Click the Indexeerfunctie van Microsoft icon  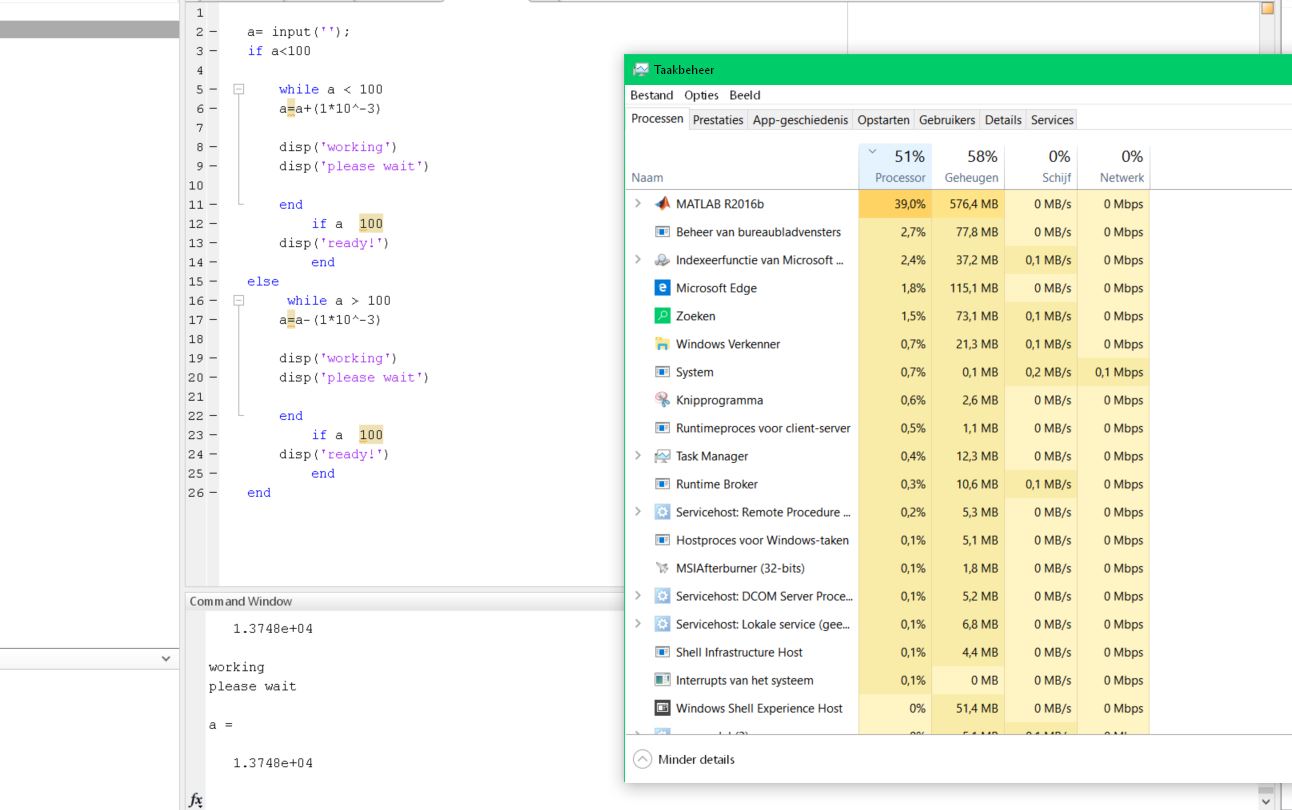pos(662,260)
